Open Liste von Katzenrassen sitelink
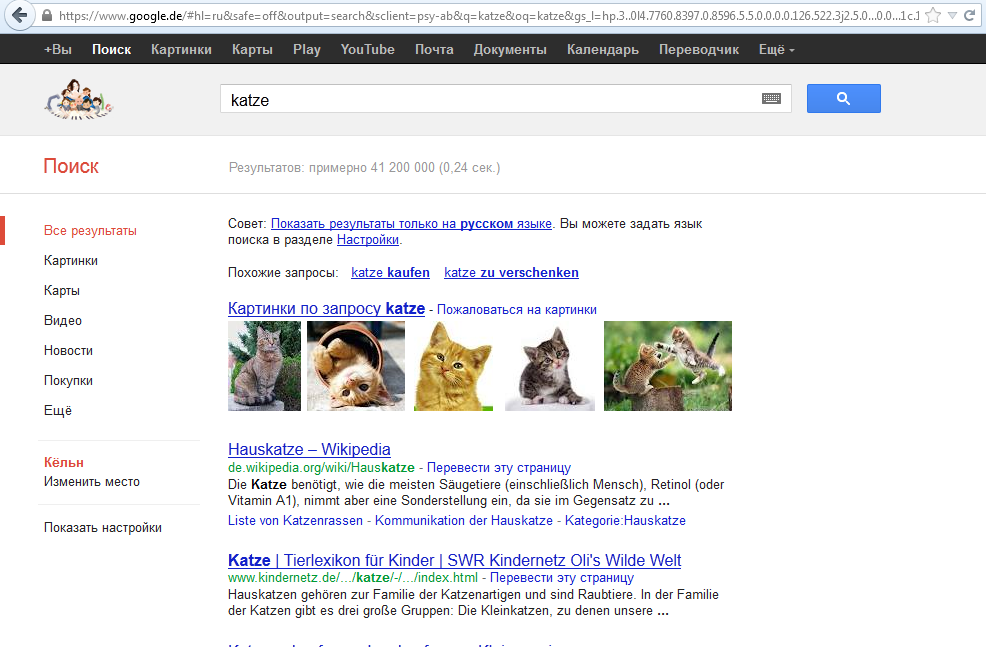 point(296,520)
